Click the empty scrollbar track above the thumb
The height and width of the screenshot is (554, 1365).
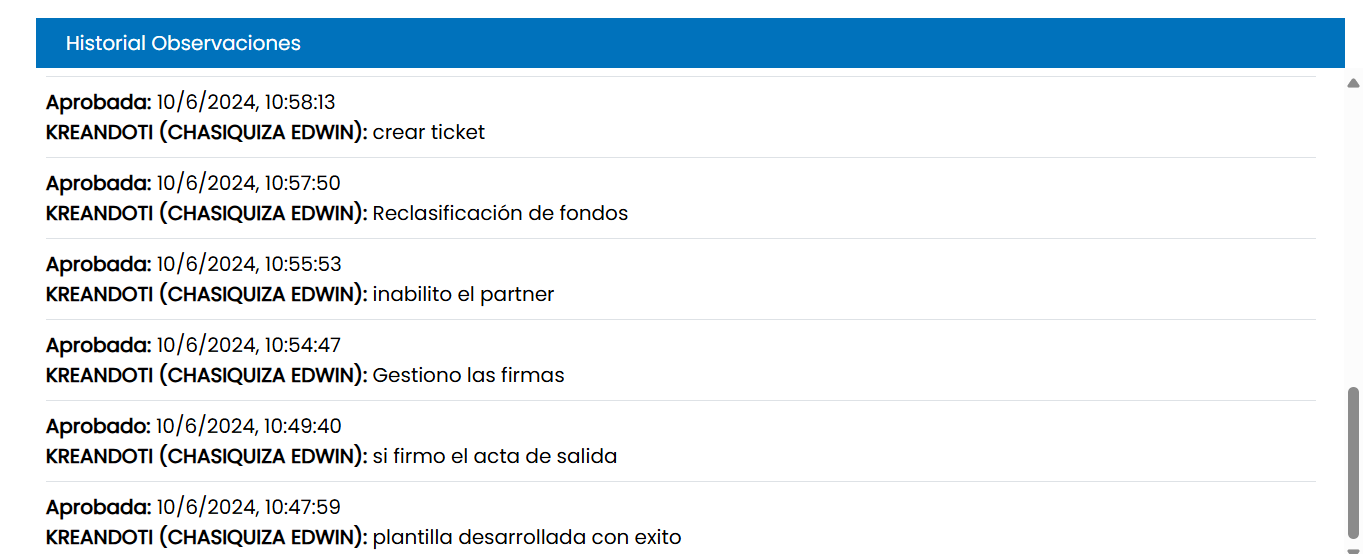pos(1353,230)
